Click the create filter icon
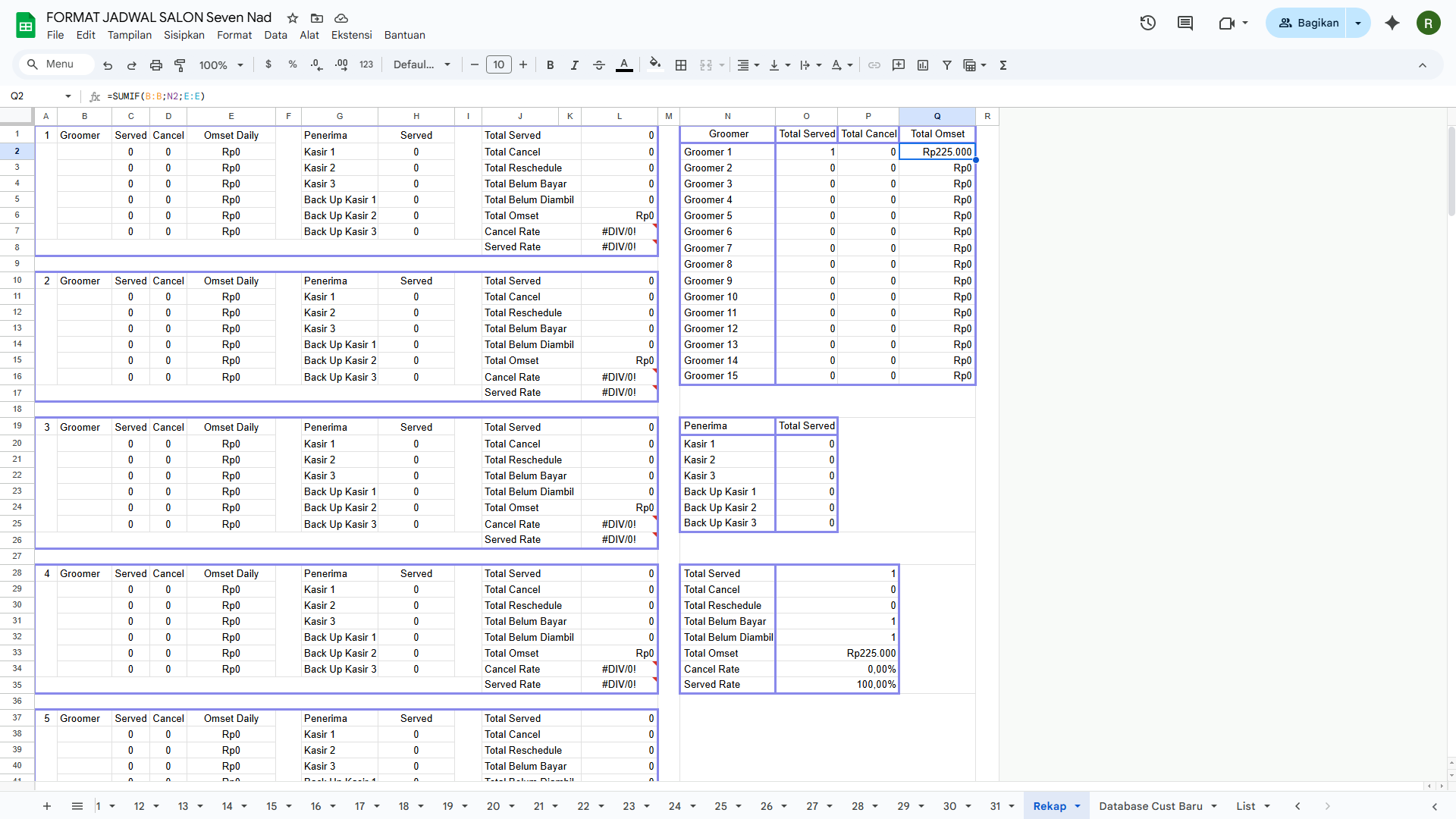 947,65
